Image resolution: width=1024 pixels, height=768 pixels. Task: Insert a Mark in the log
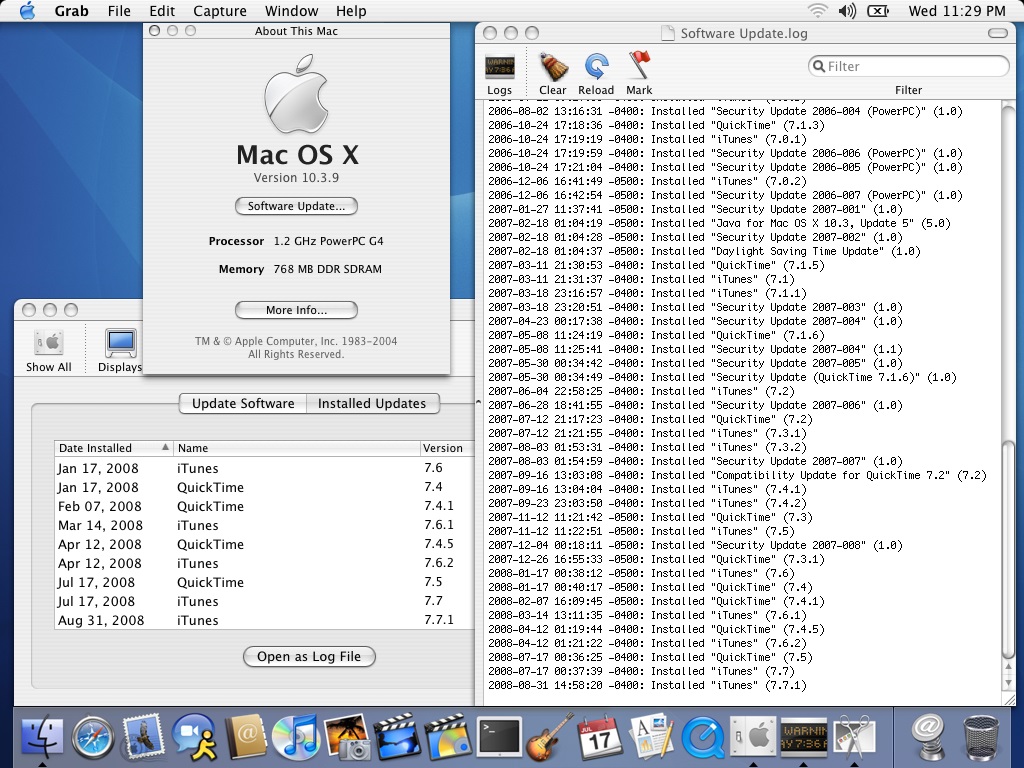click(x=639, y=74)
